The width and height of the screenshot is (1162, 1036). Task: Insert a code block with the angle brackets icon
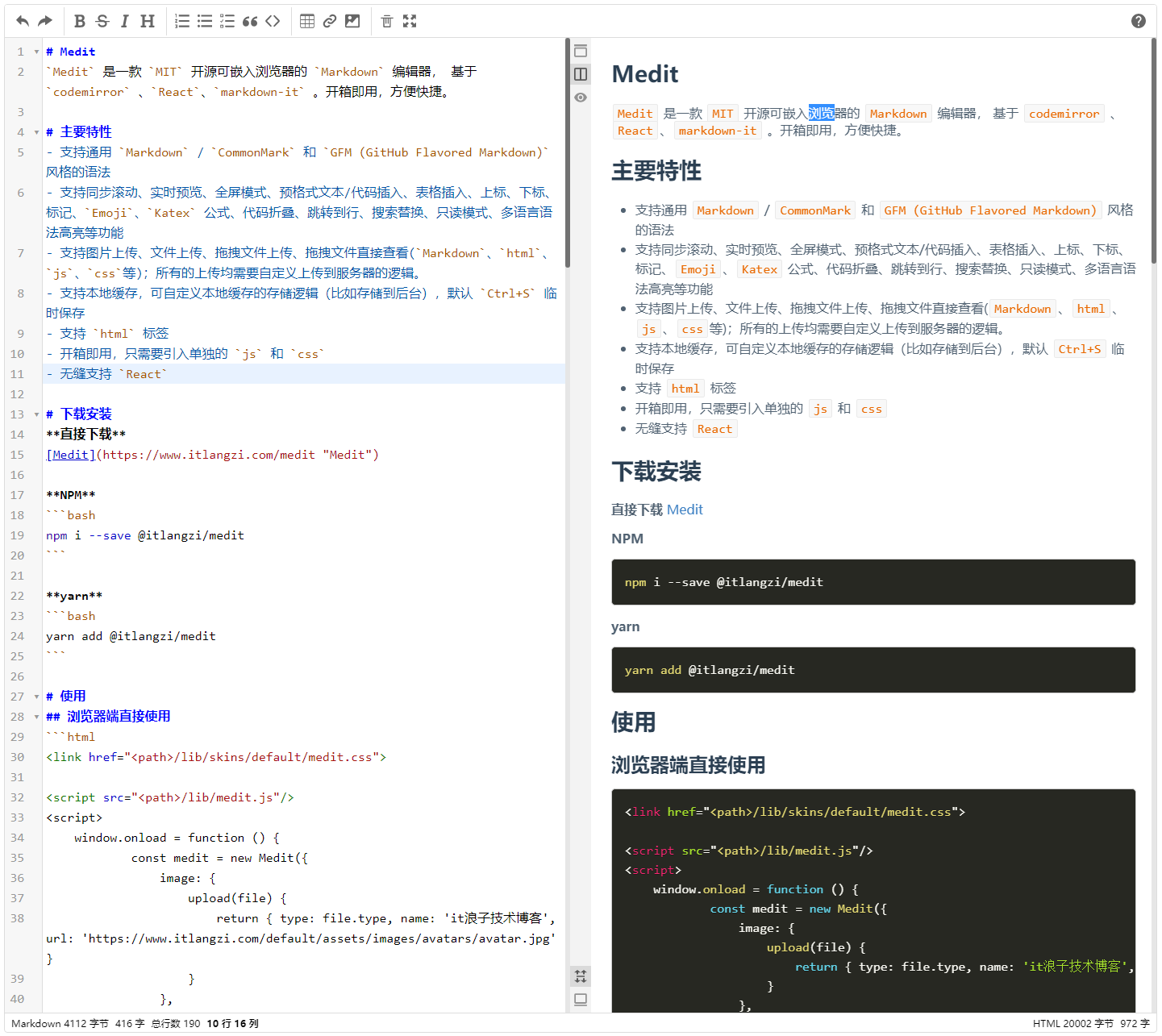tap(273, 21)
